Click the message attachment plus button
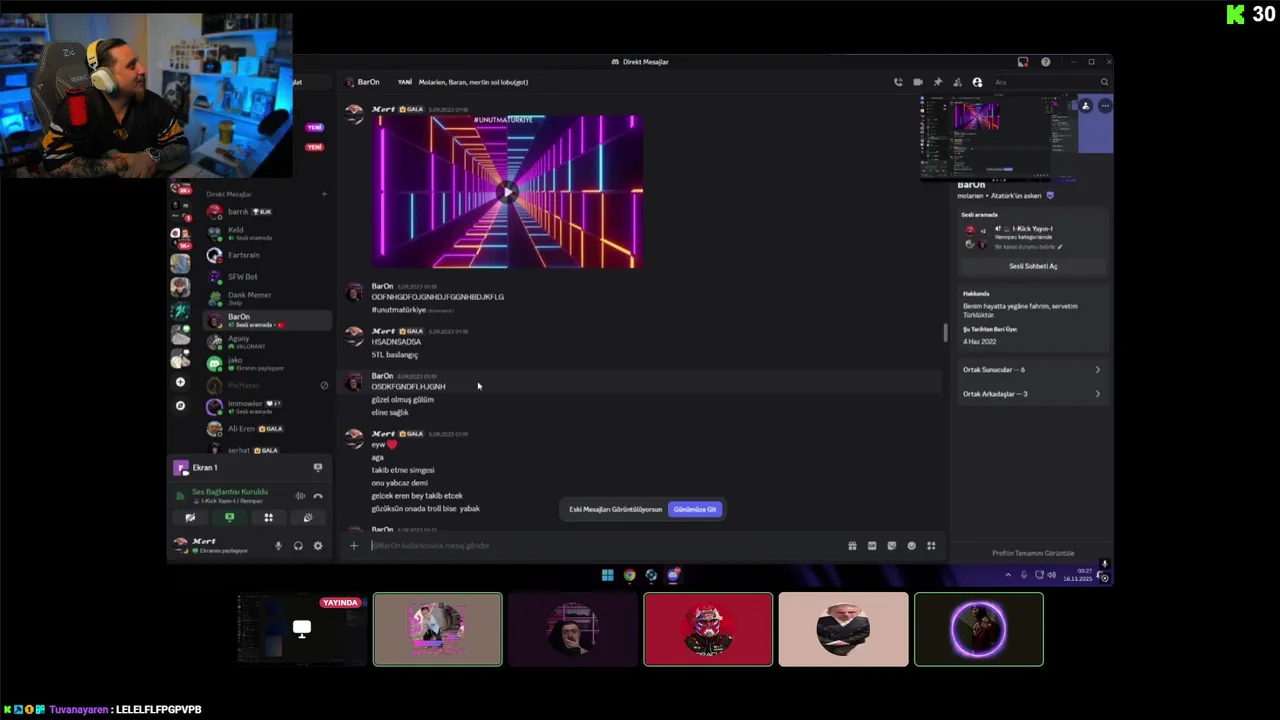Viewport: 1280px width, 720px height. click(353, 545)
